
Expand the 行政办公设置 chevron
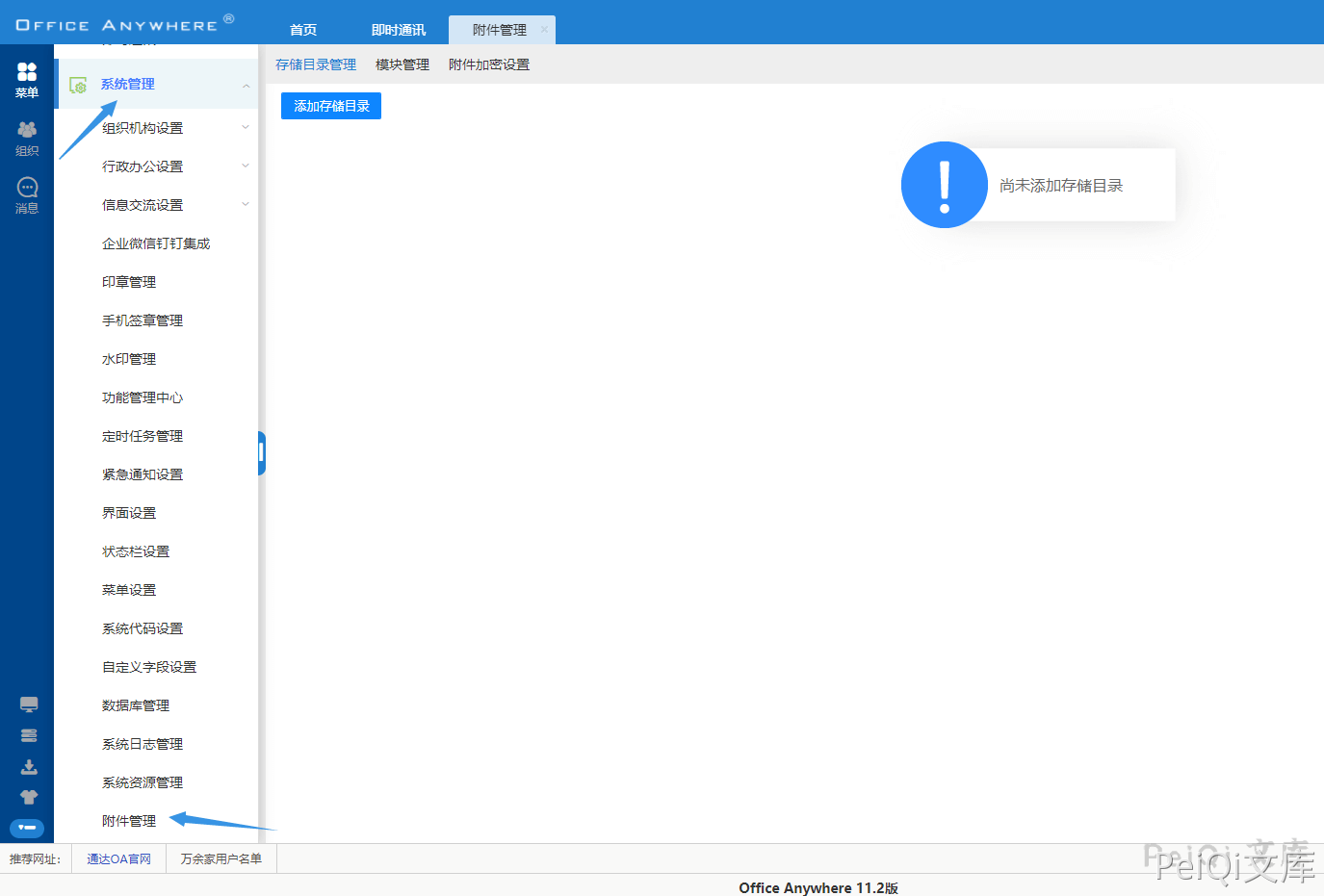point(246,166)
